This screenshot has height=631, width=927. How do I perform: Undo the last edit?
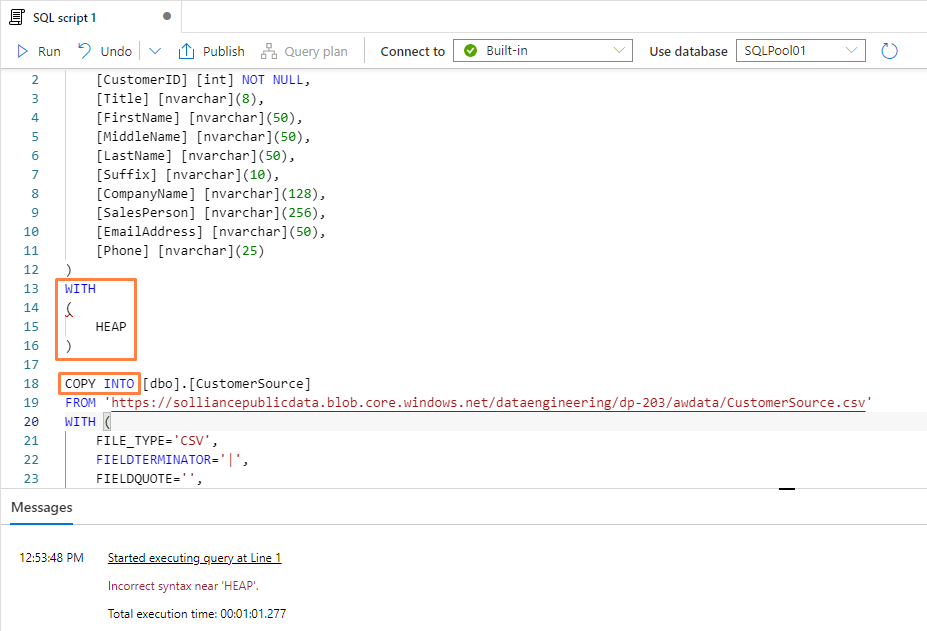(x=105, y=51)
